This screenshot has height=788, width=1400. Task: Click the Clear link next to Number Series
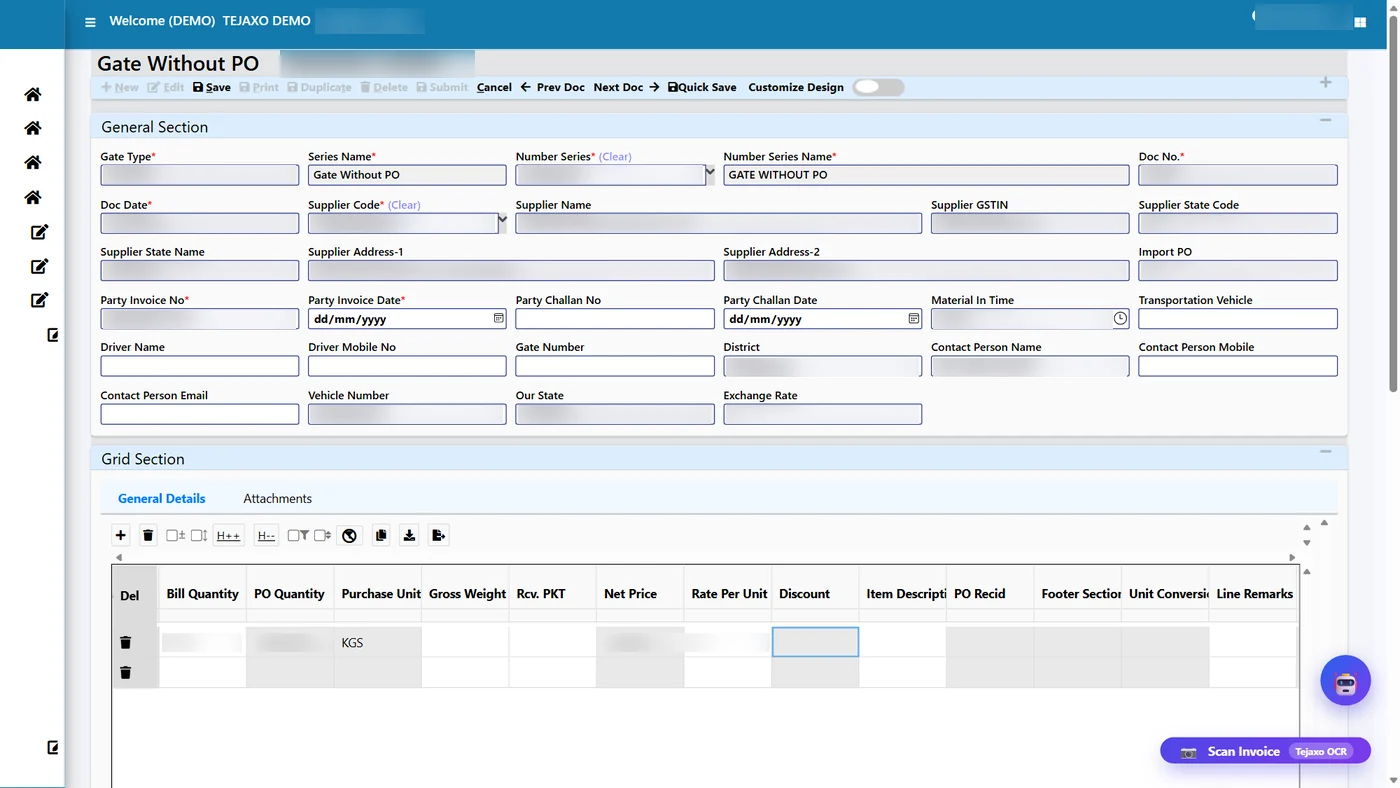tap(615, 157)
